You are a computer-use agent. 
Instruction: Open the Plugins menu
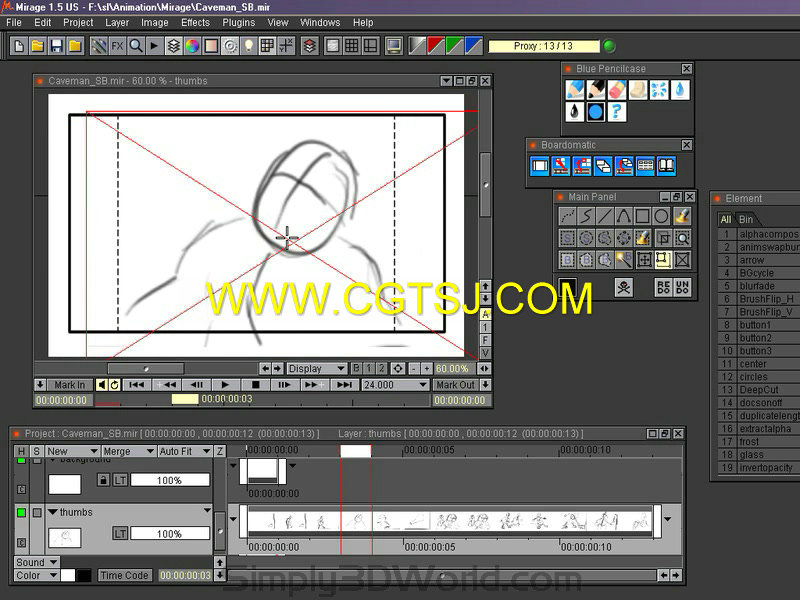(238, 22)
